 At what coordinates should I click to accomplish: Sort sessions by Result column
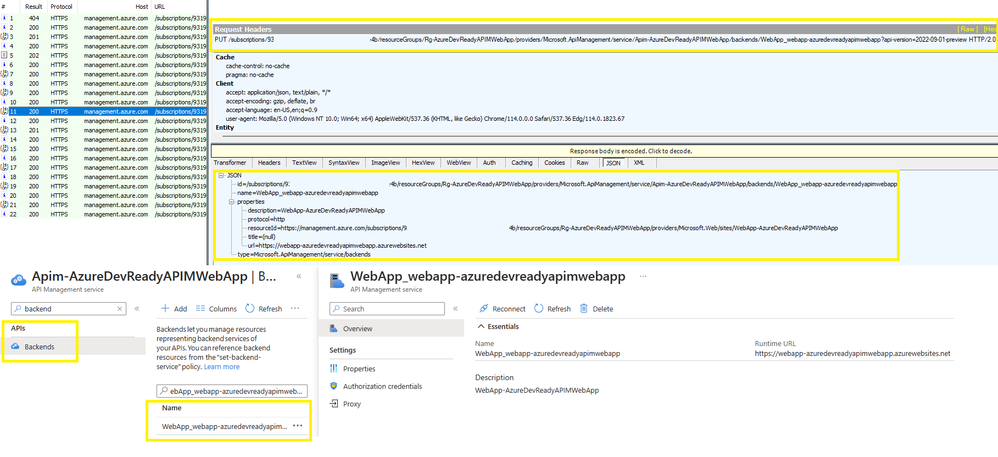34,6
